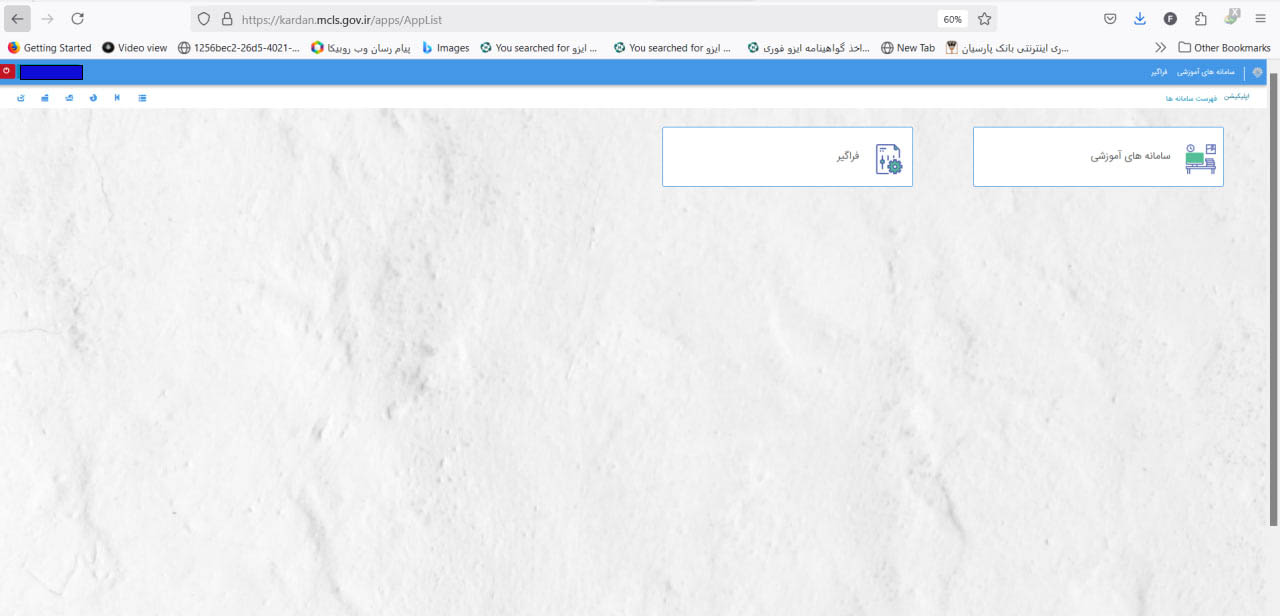Screen dimensions: 1280x616
Task: Click the URL address bar field
Action: pyautogui.click(x=580, y=19)
